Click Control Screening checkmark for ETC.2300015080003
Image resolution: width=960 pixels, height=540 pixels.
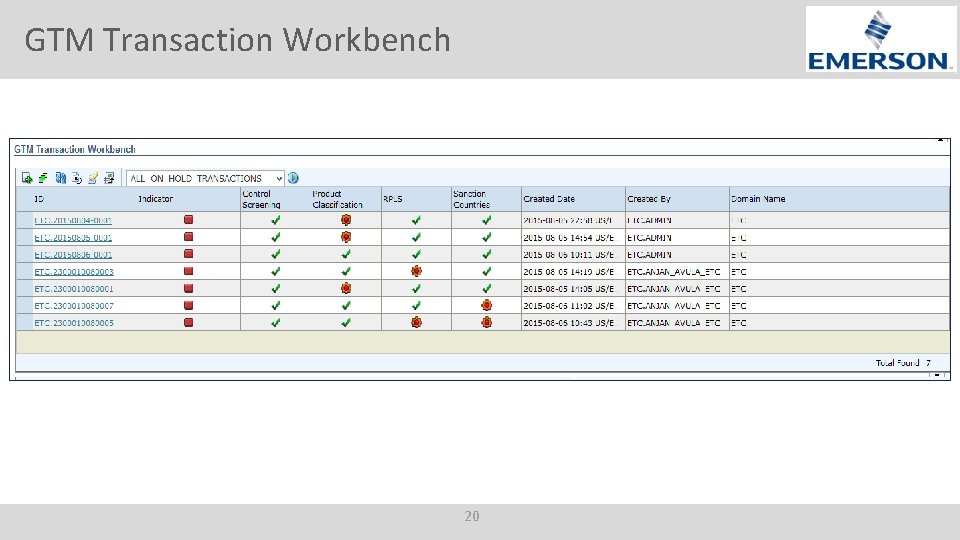coord(276,271)
